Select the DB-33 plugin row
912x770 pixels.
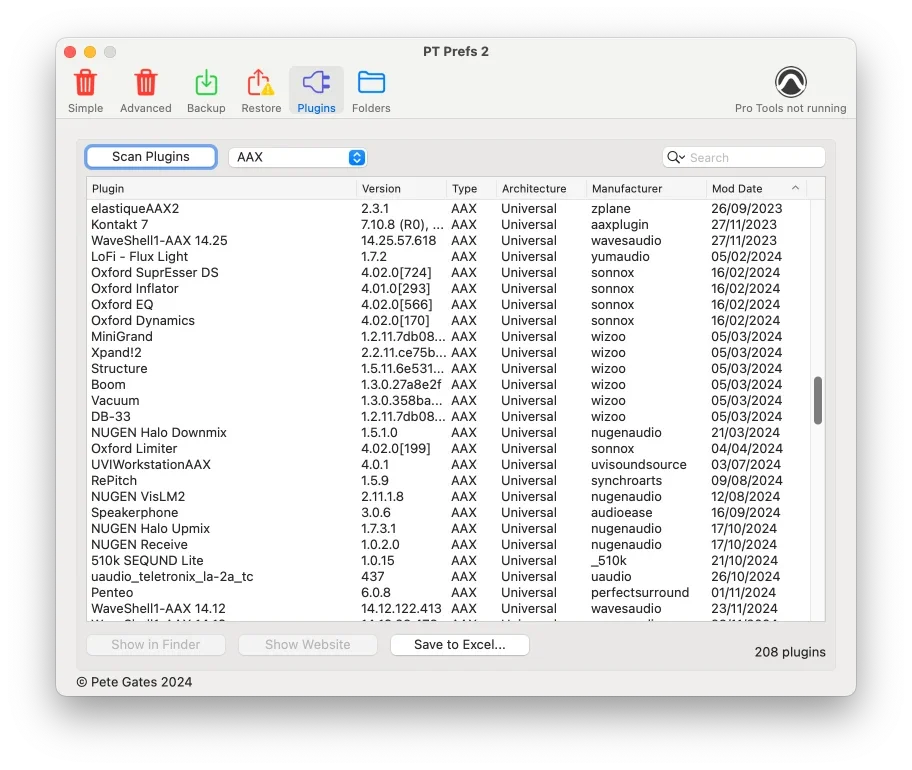click(448, 416)
